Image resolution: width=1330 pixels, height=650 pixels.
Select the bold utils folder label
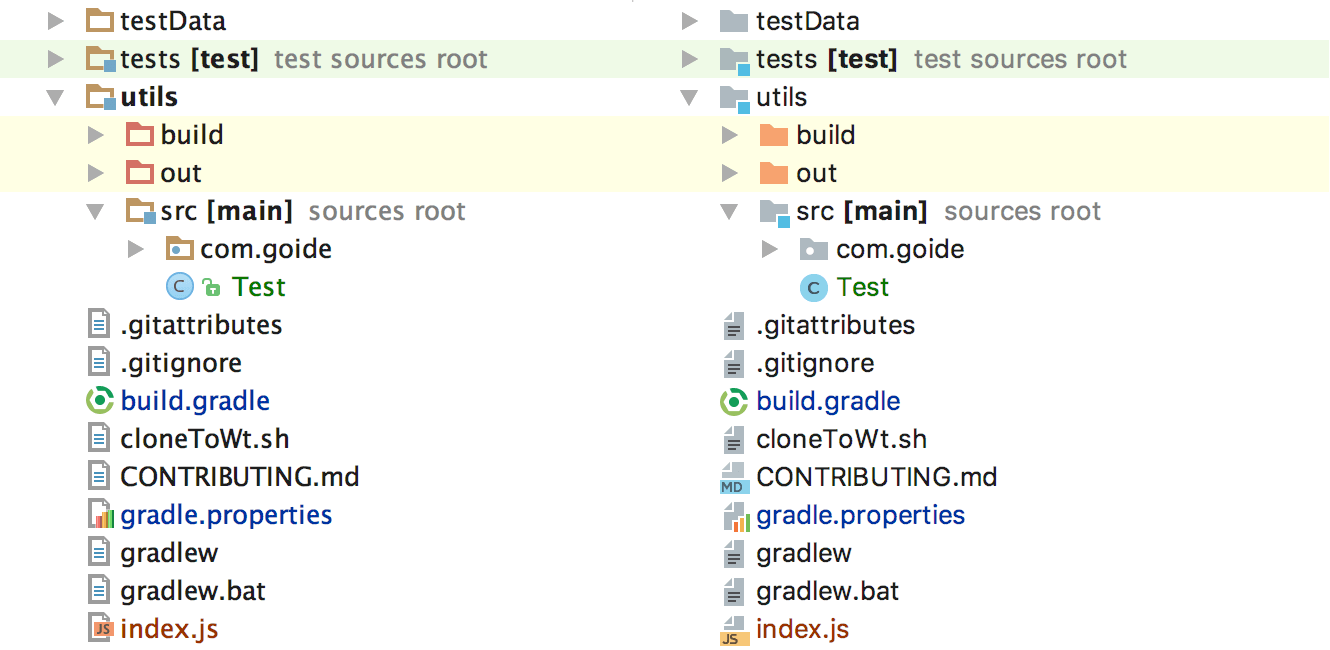(x=149, y=97)
